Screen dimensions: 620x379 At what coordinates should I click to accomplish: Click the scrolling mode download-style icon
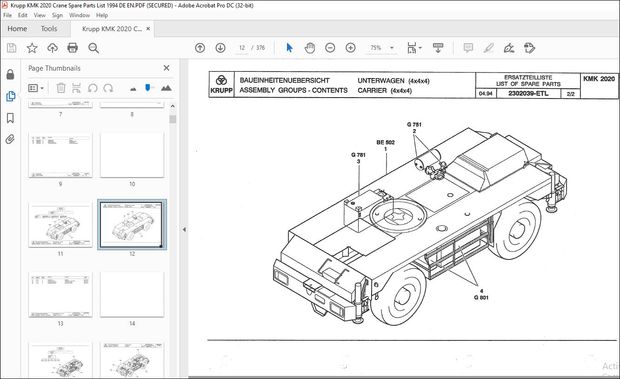click(438, 48)
